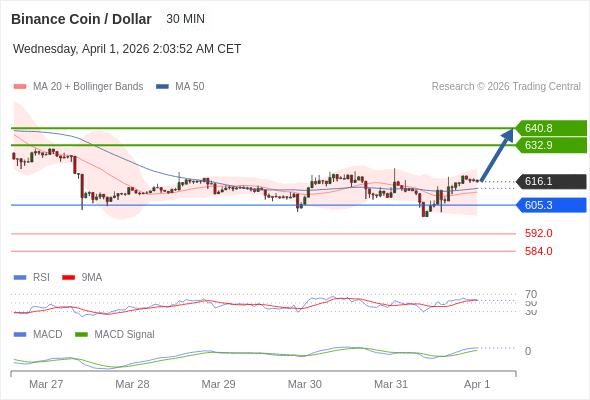Image resolution: width=590 pixels, height=400 pixels.
Task: Click the Mar 28 date axis label
Action: pyautogui.click(x=132, y=384)
